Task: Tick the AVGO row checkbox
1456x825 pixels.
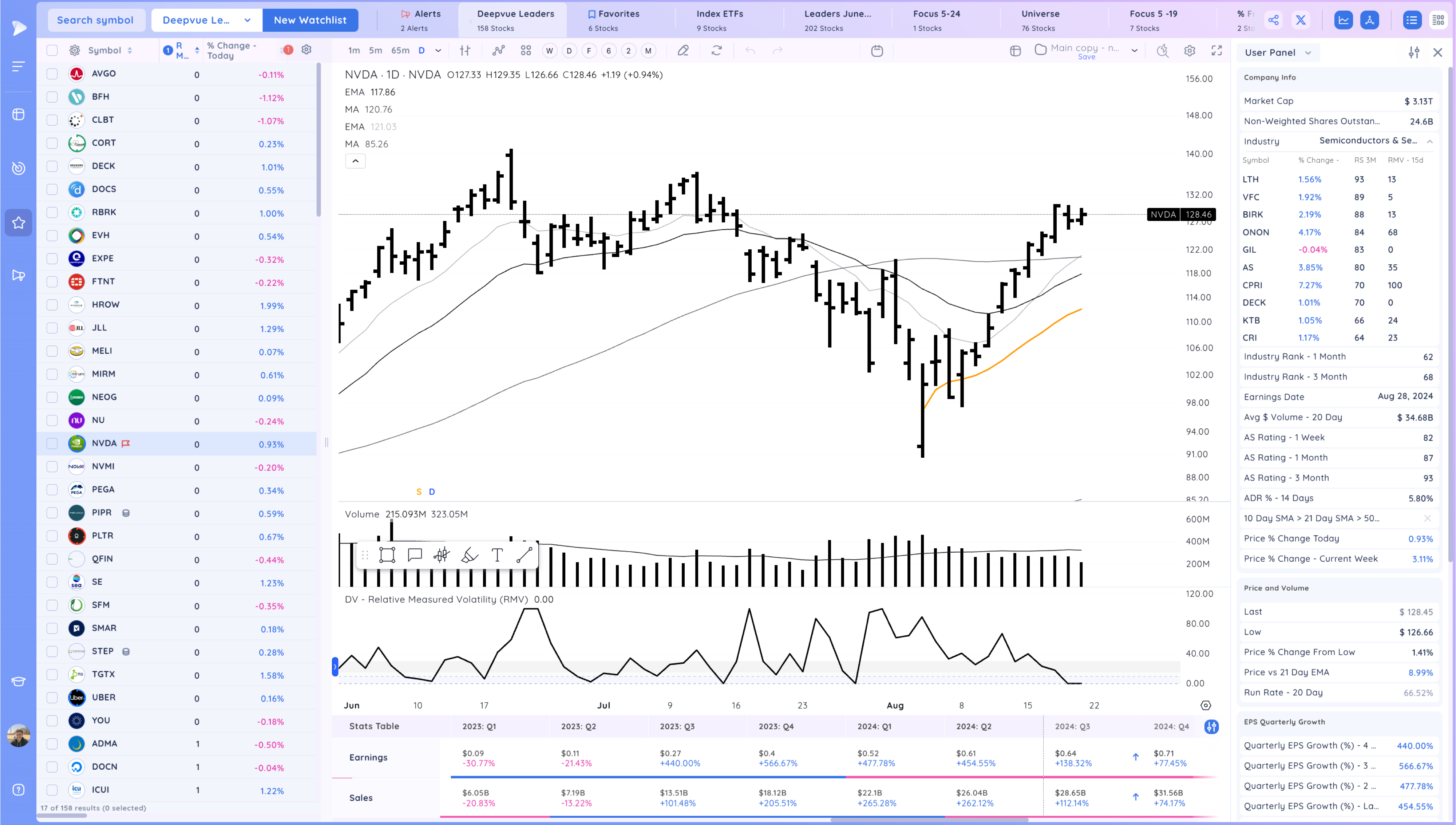Action: click(x=52, y=74)
